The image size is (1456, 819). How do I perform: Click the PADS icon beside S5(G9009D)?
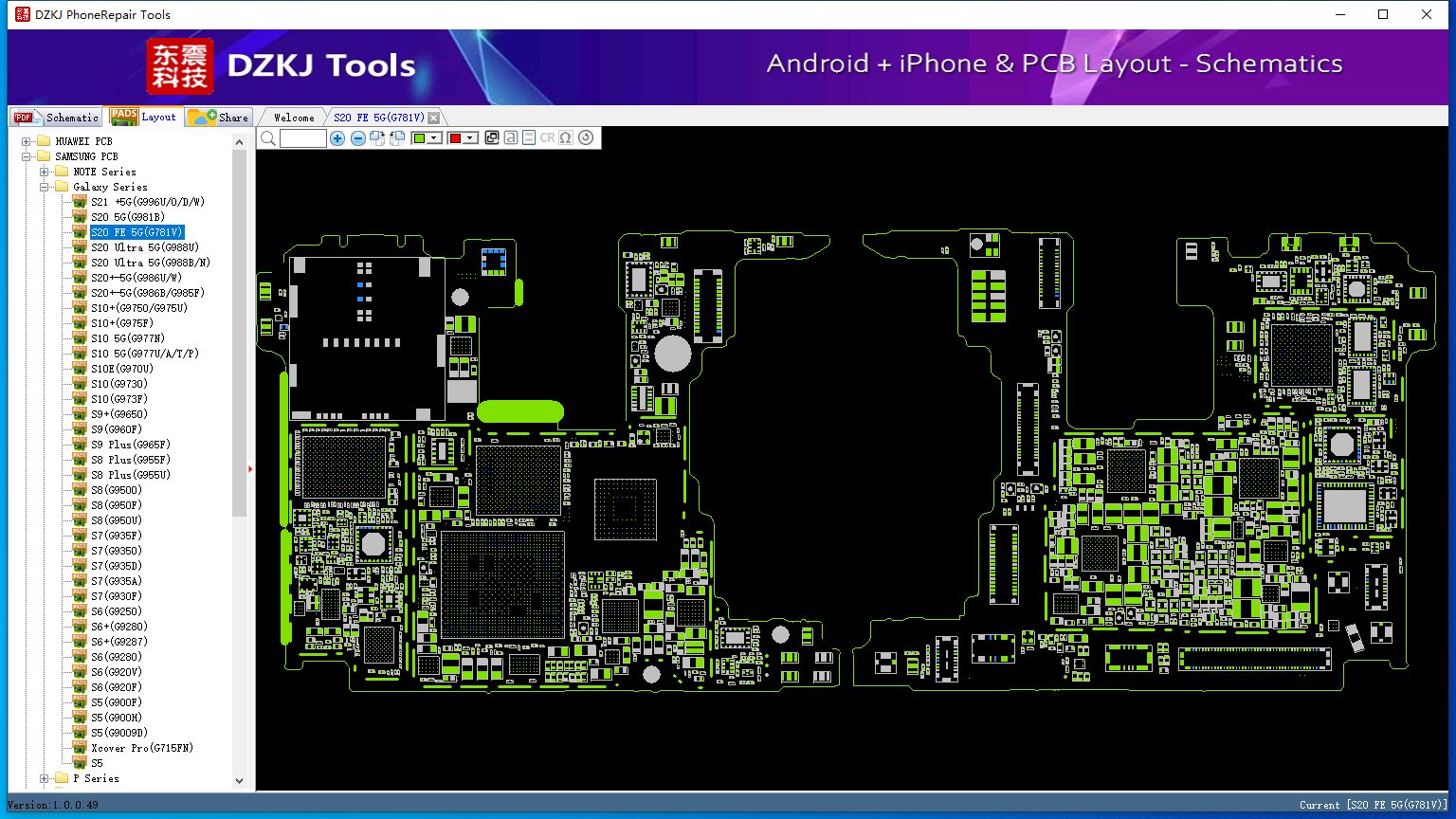coord(80,733)
